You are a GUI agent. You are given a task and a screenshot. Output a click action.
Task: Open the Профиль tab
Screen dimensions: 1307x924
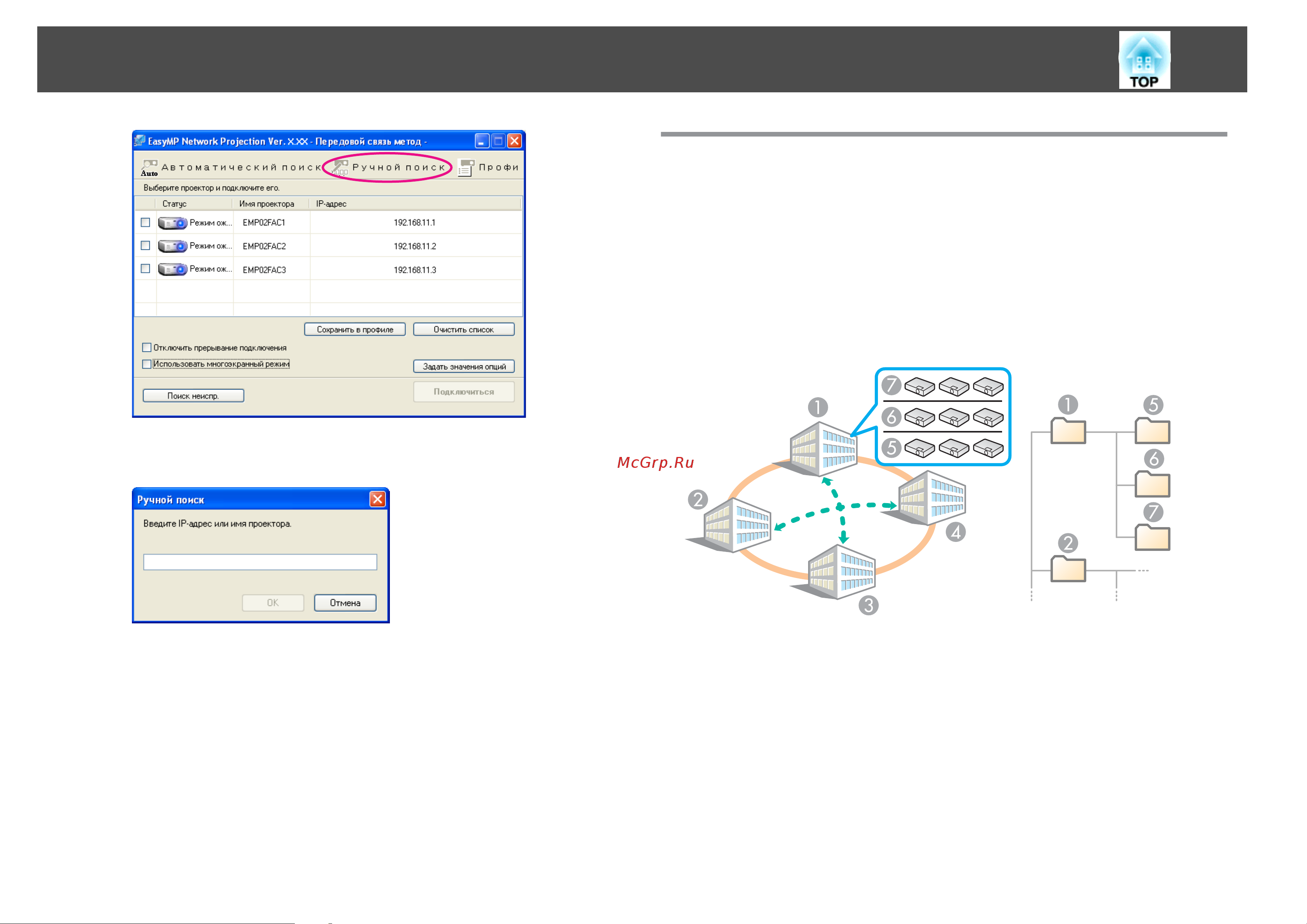click(489, 167)
